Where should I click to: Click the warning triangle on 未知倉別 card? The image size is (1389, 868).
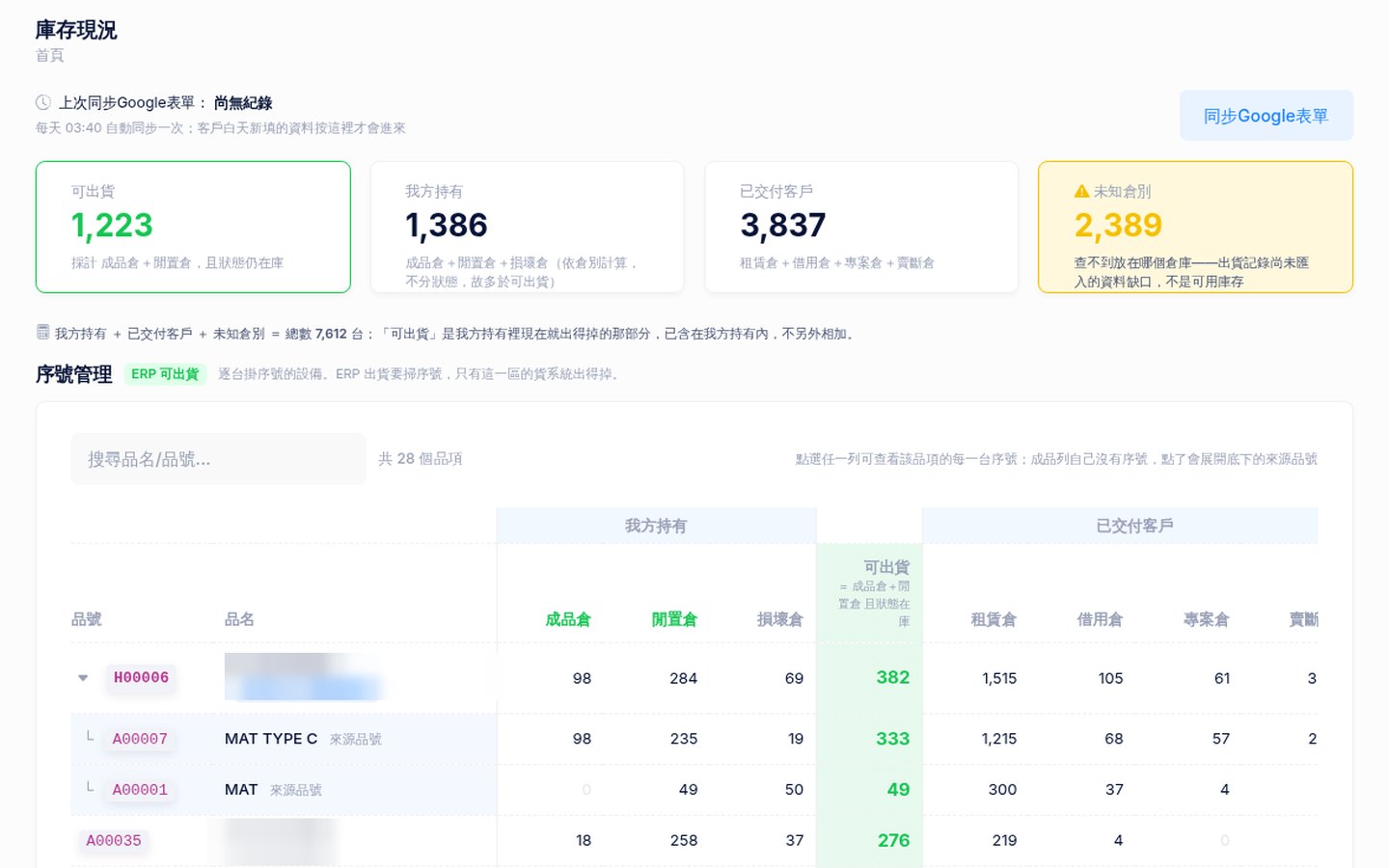[1081, 191]
